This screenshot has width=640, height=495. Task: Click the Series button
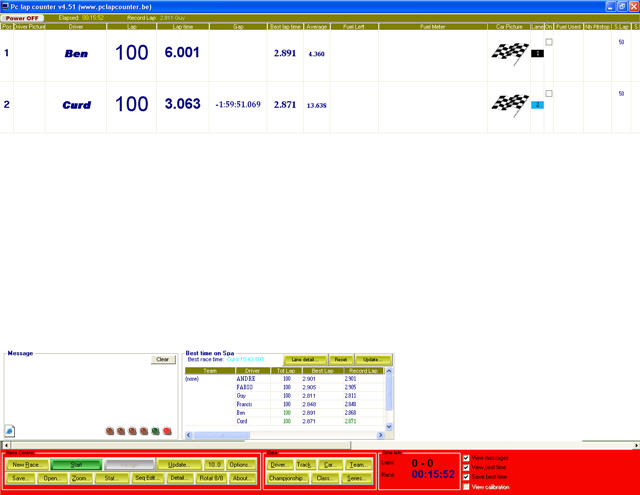tap(356, 478)
